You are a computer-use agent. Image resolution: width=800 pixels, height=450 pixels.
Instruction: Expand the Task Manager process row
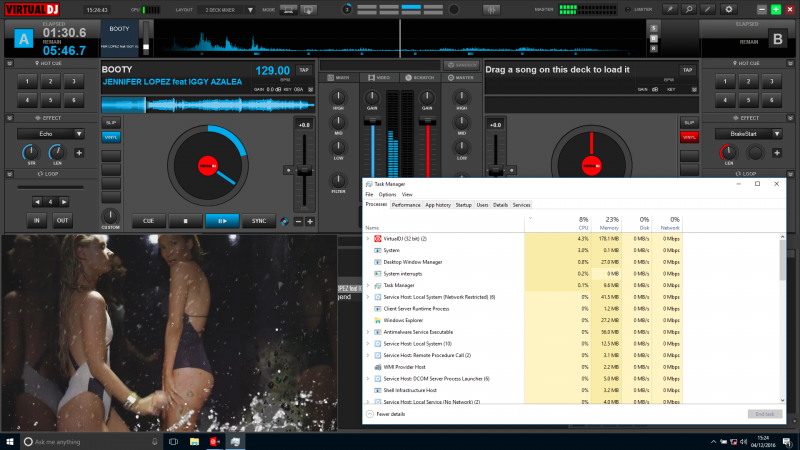[368, 285]
